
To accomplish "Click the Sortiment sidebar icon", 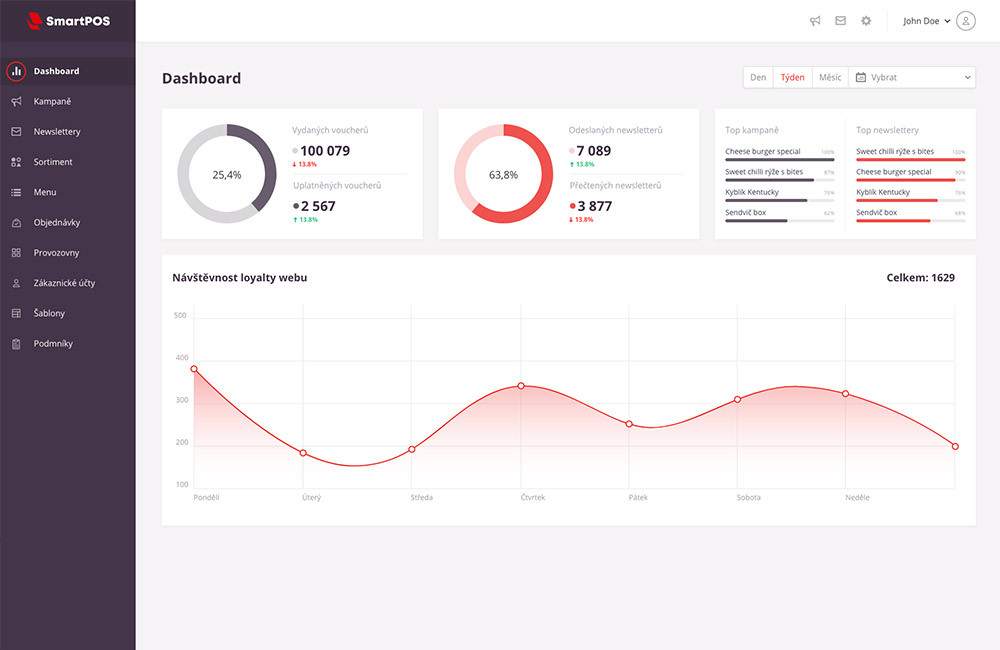I will coord(17,162).
